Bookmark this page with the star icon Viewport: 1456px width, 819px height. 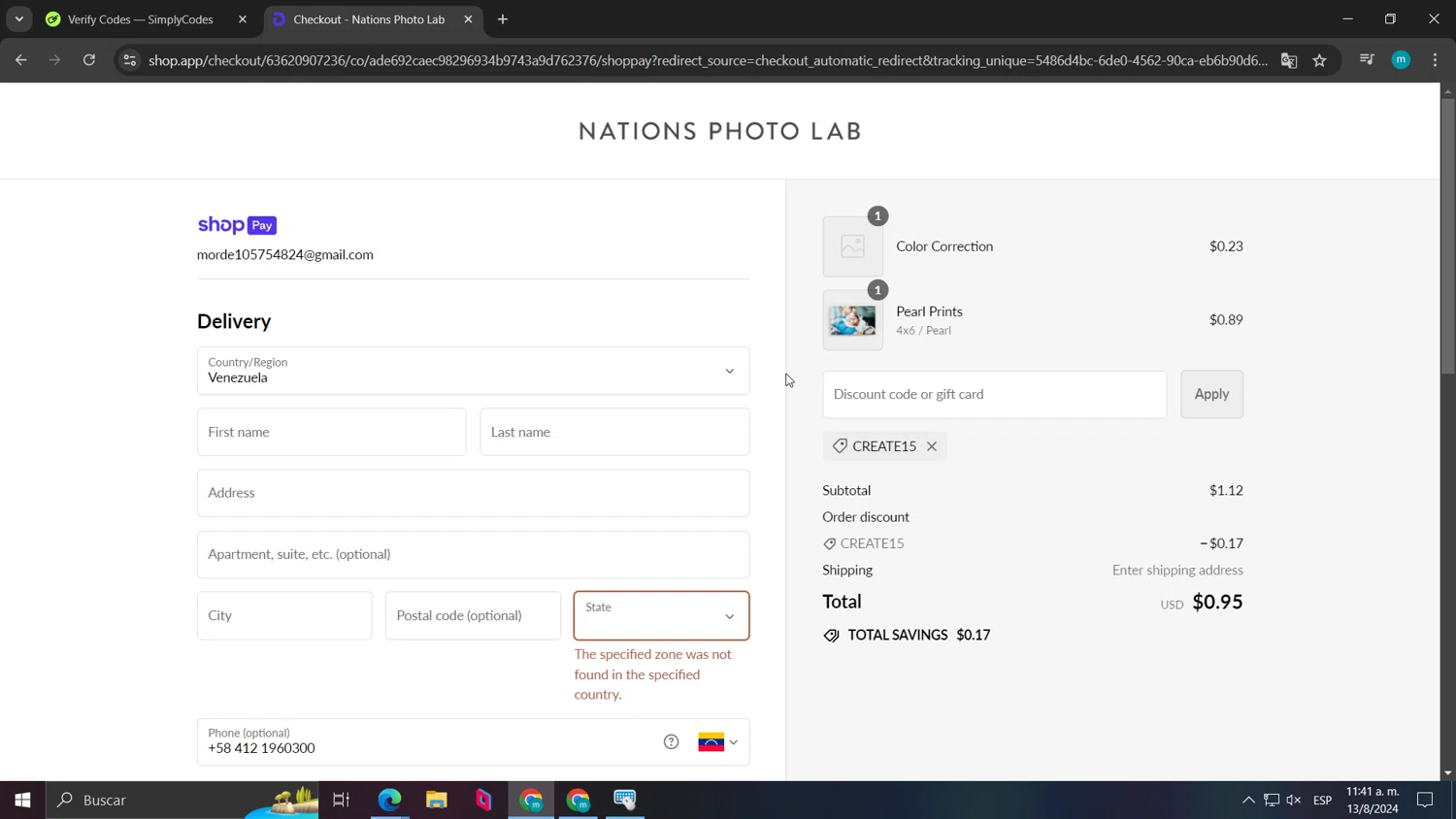(x=1319, y=60)
